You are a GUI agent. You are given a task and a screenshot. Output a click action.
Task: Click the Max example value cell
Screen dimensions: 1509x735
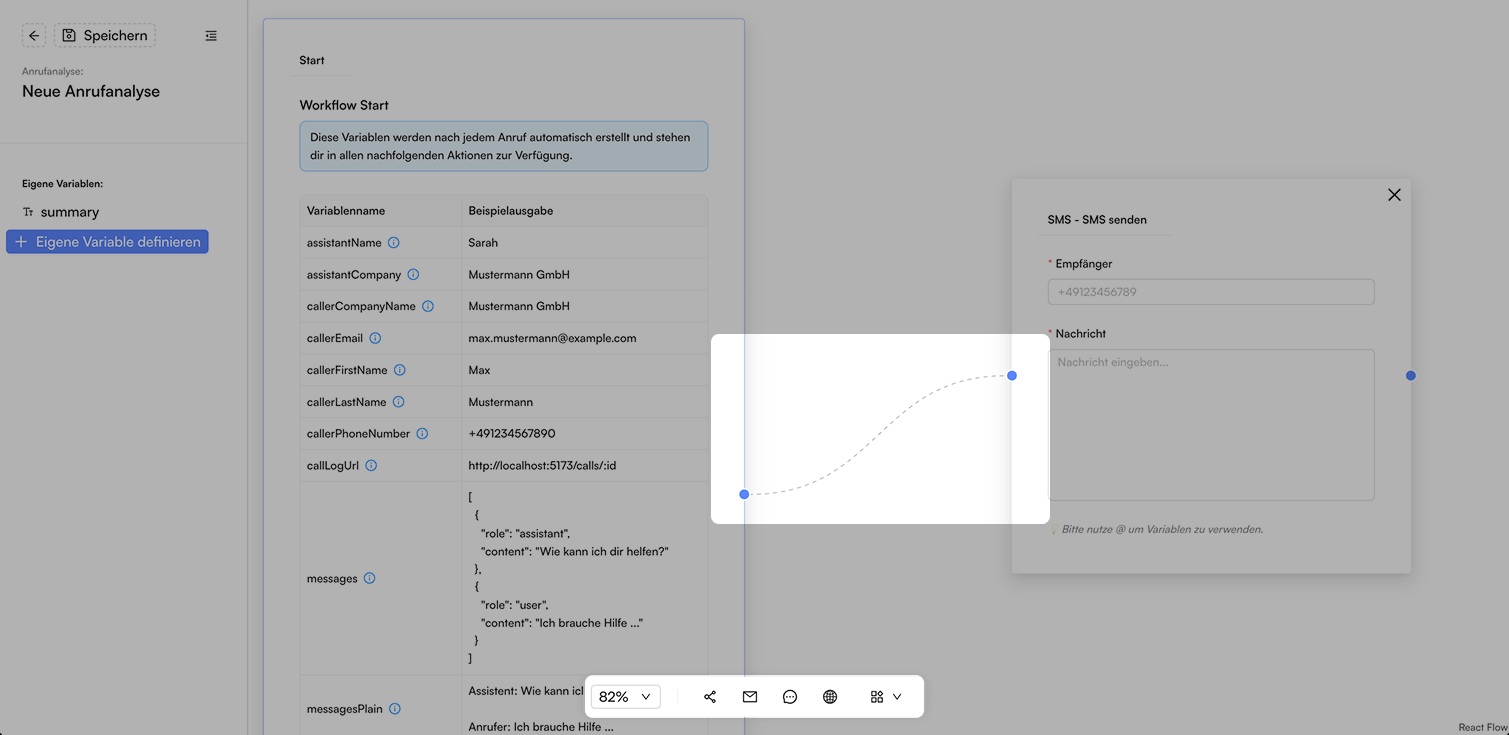click(584, 370)
